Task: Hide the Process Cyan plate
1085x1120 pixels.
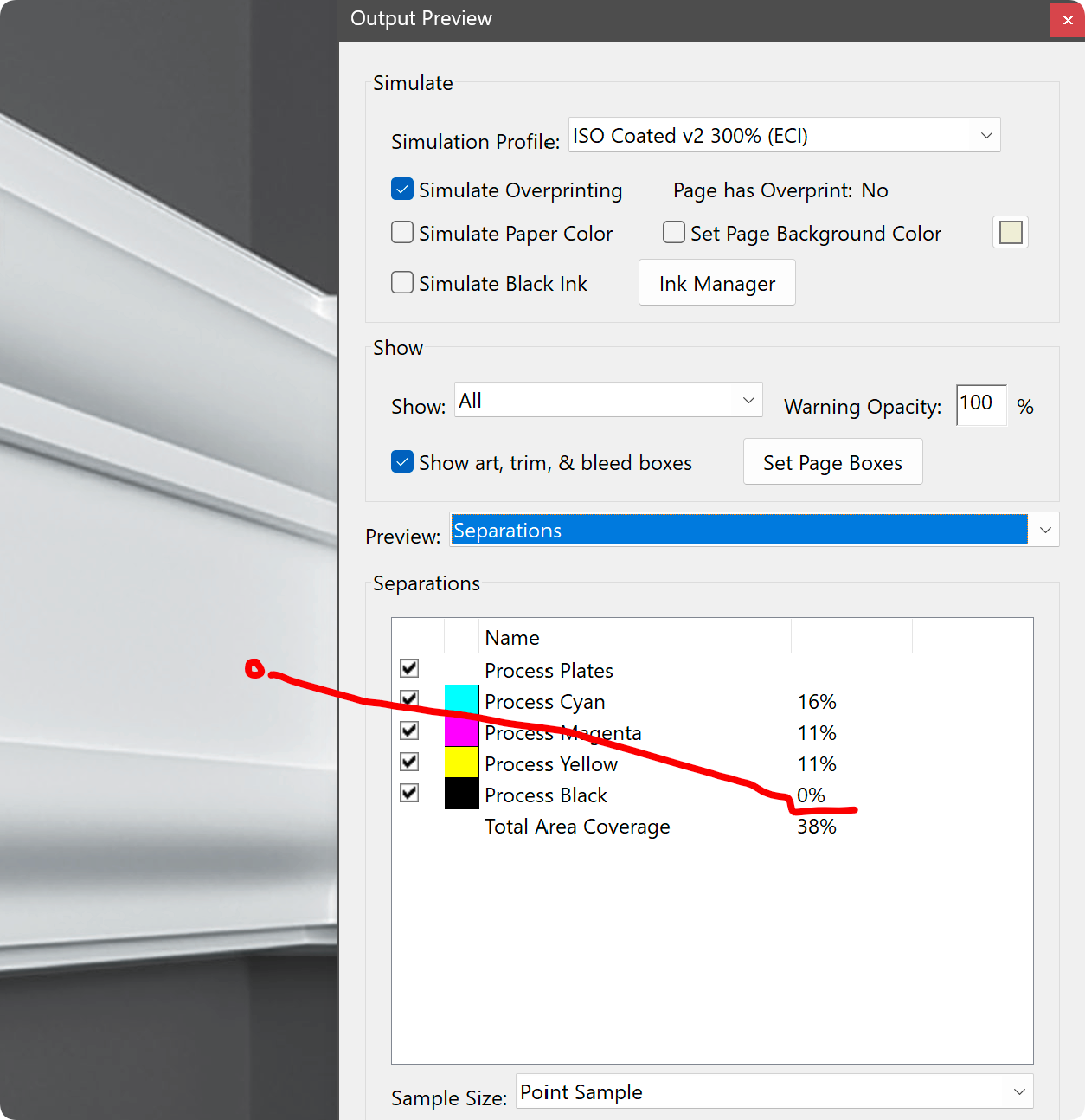Action: tap(410, 699)
